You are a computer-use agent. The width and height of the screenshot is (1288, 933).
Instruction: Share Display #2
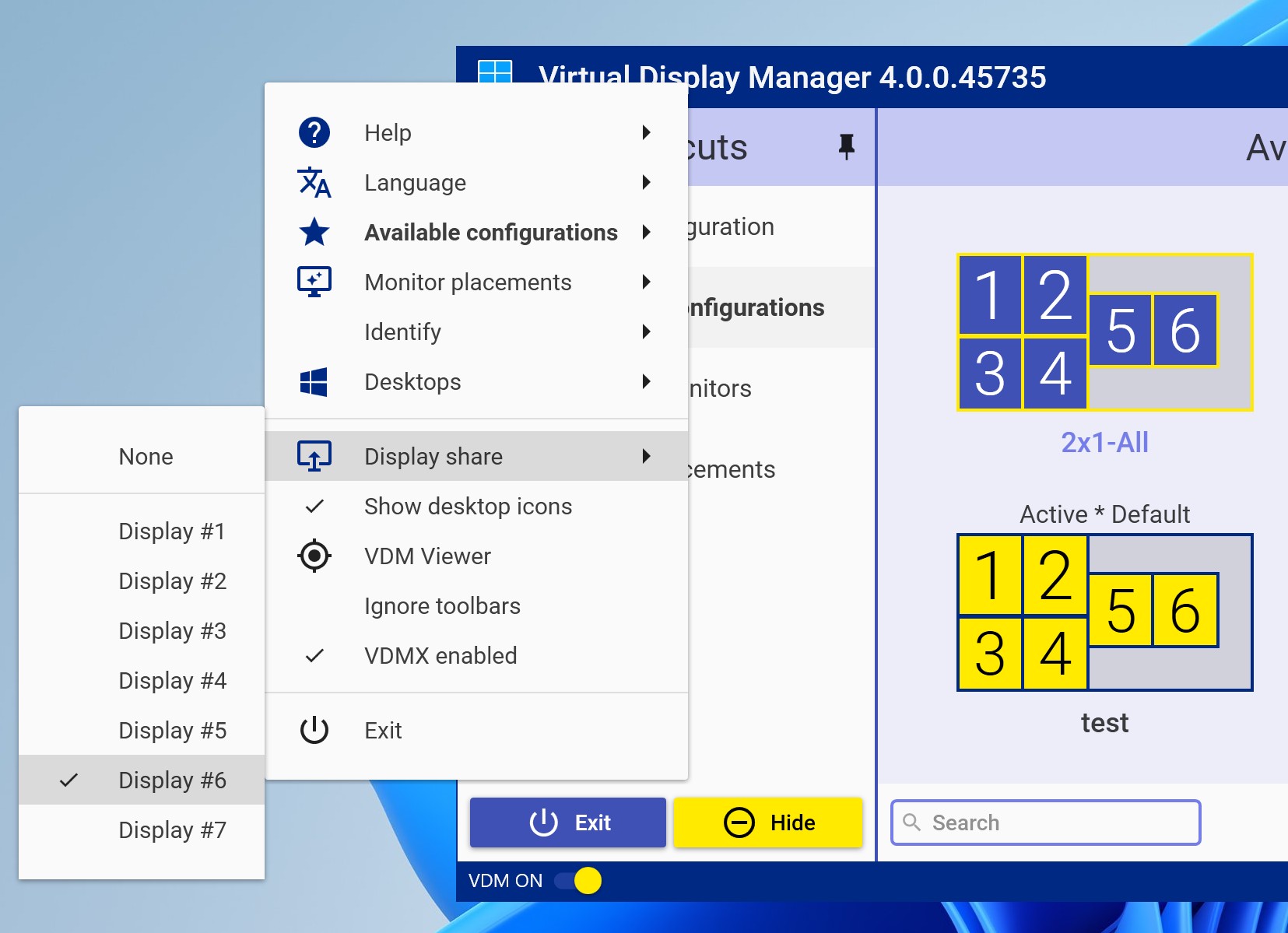(x=142, y=580)
